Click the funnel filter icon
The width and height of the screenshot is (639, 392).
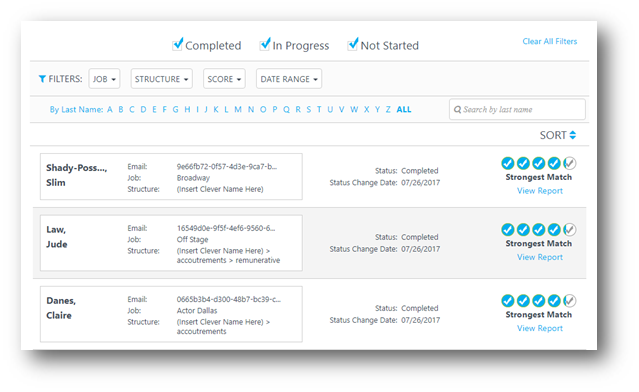click(42, 79)
